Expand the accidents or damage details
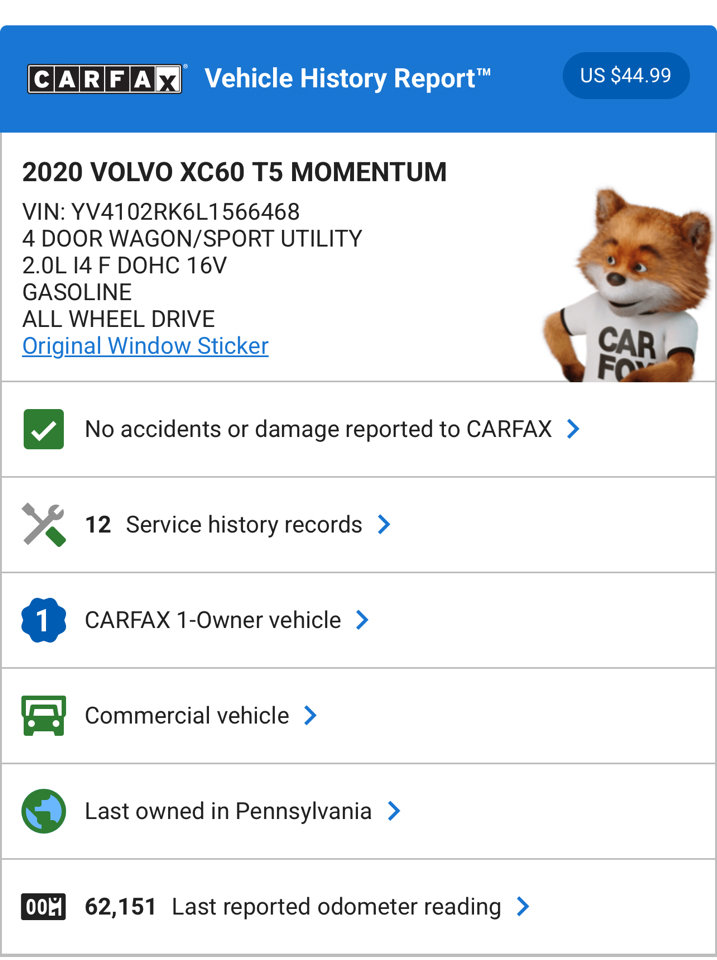This screenshot has width=717, height=960. (x=573, y=428)
